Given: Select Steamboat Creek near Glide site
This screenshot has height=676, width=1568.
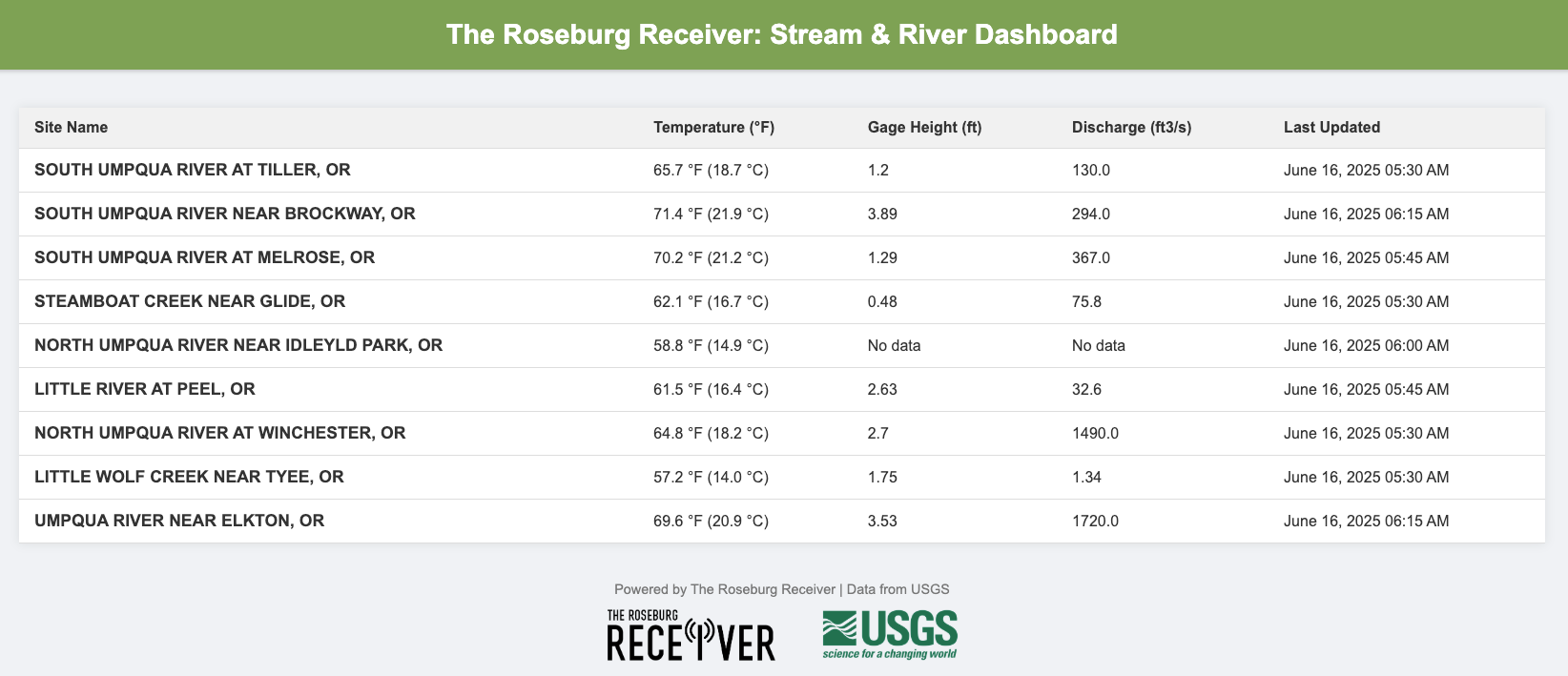Looking at the screenshot, I should 190,301.
